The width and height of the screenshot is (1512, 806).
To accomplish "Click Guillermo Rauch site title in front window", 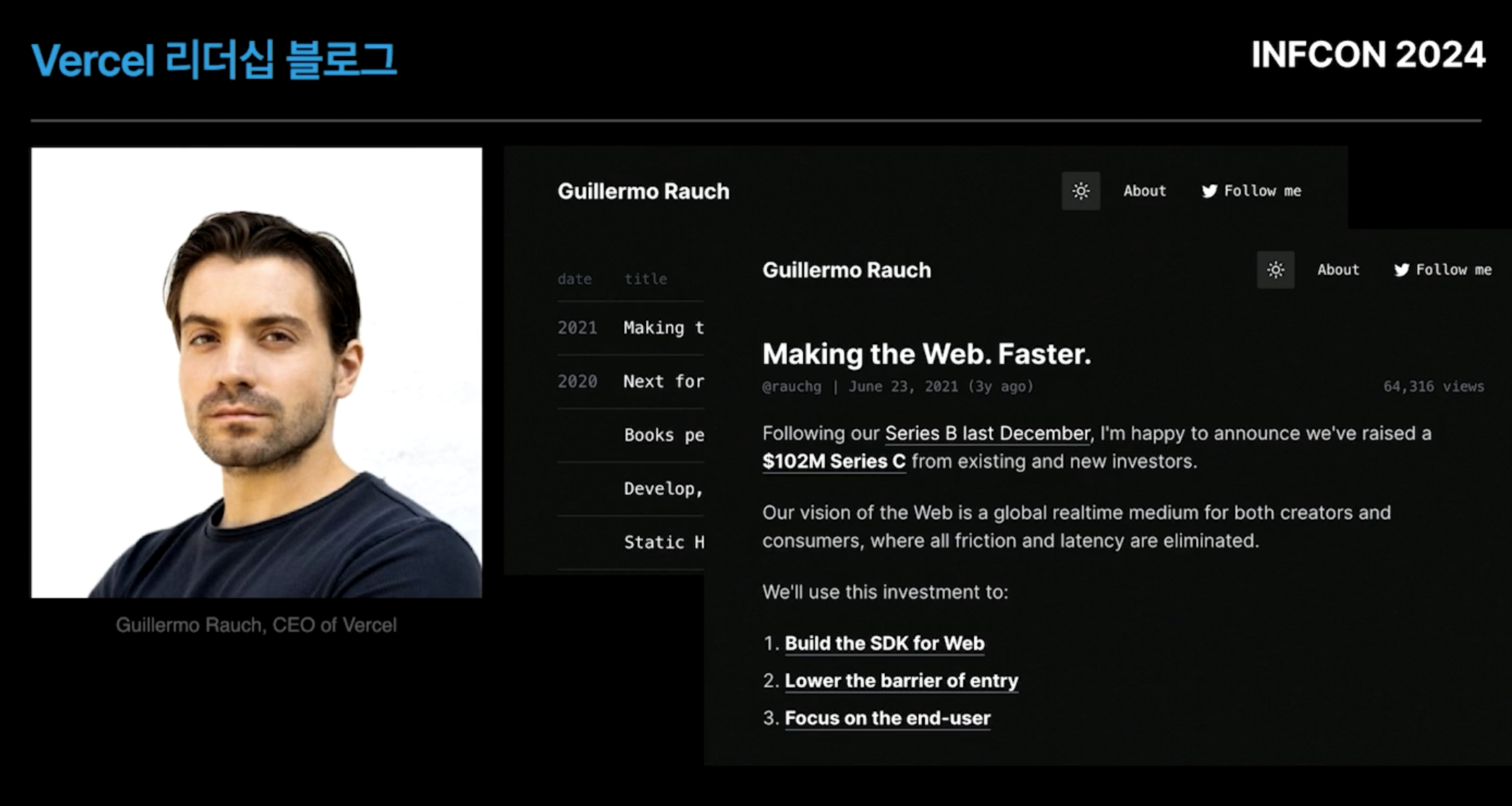I will pos(847,270).
